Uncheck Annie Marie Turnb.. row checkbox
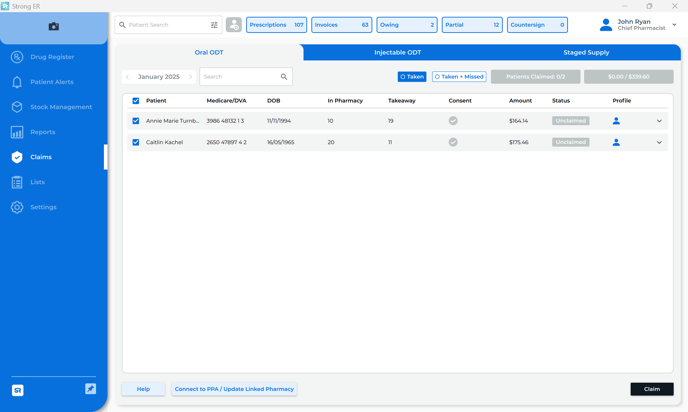The width and height of the screenshot is (688, 412). point(136,121)
